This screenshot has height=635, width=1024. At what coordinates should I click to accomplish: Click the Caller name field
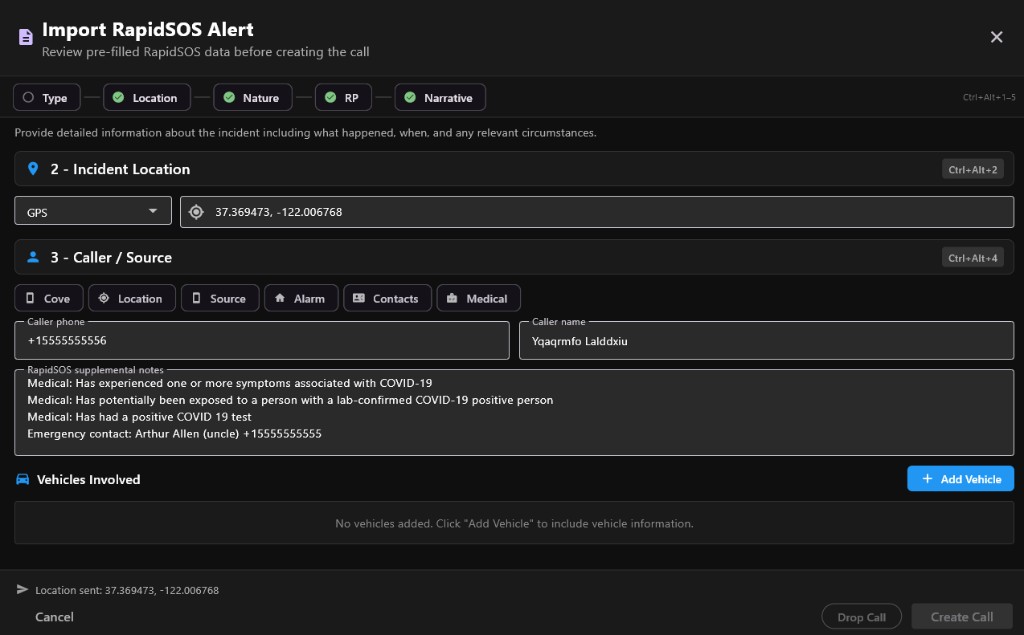(x=766, y=340)
